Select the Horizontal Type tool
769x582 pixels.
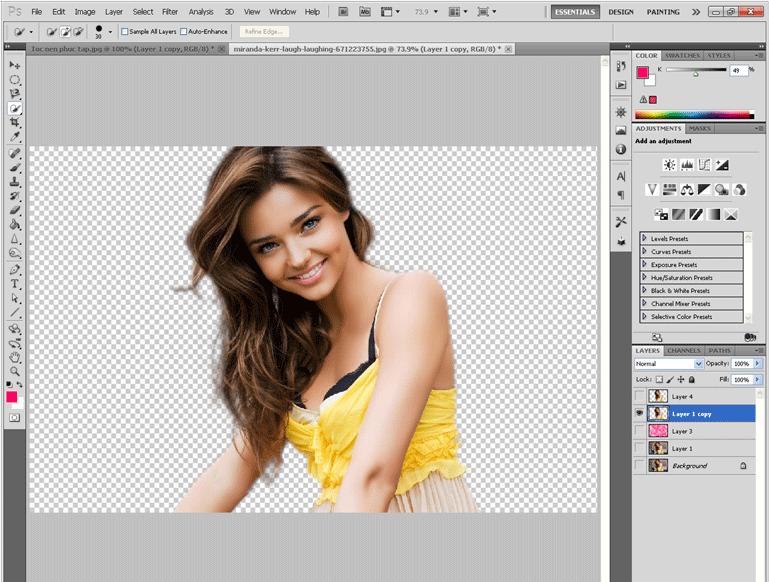(x=15, y=284)
